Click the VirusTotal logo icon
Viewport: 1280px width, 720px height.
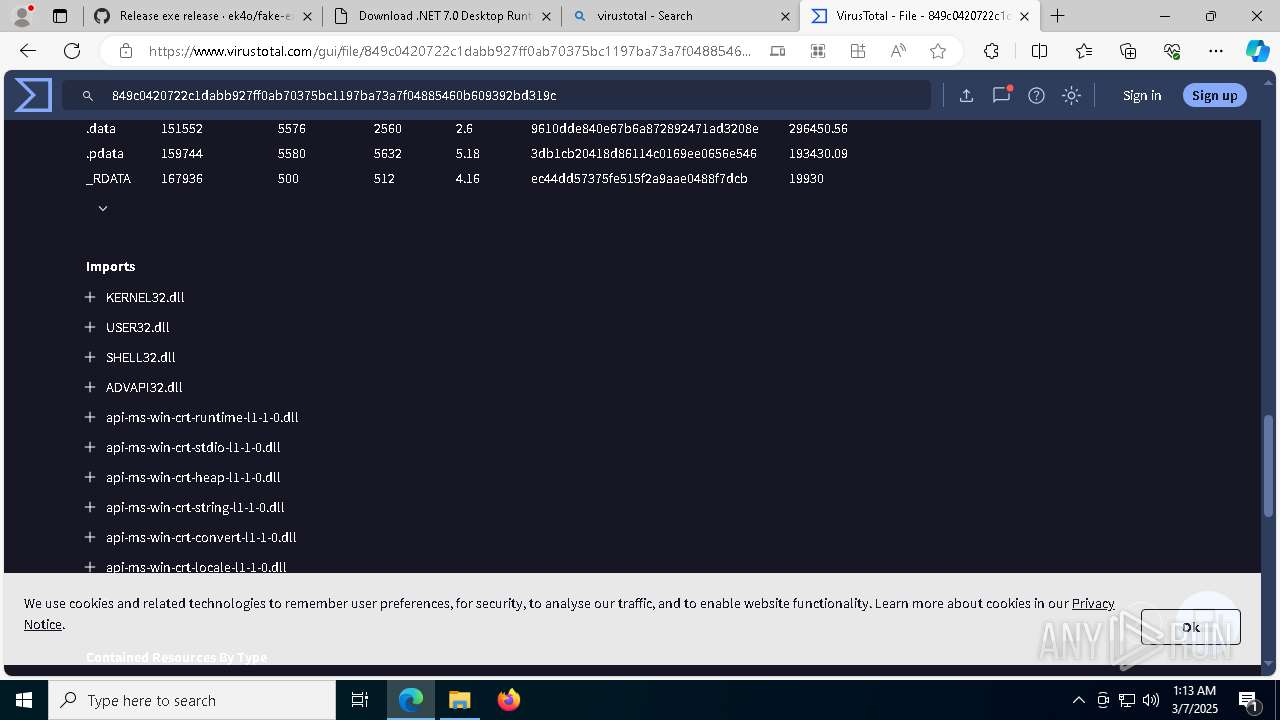tap(33, 95)
